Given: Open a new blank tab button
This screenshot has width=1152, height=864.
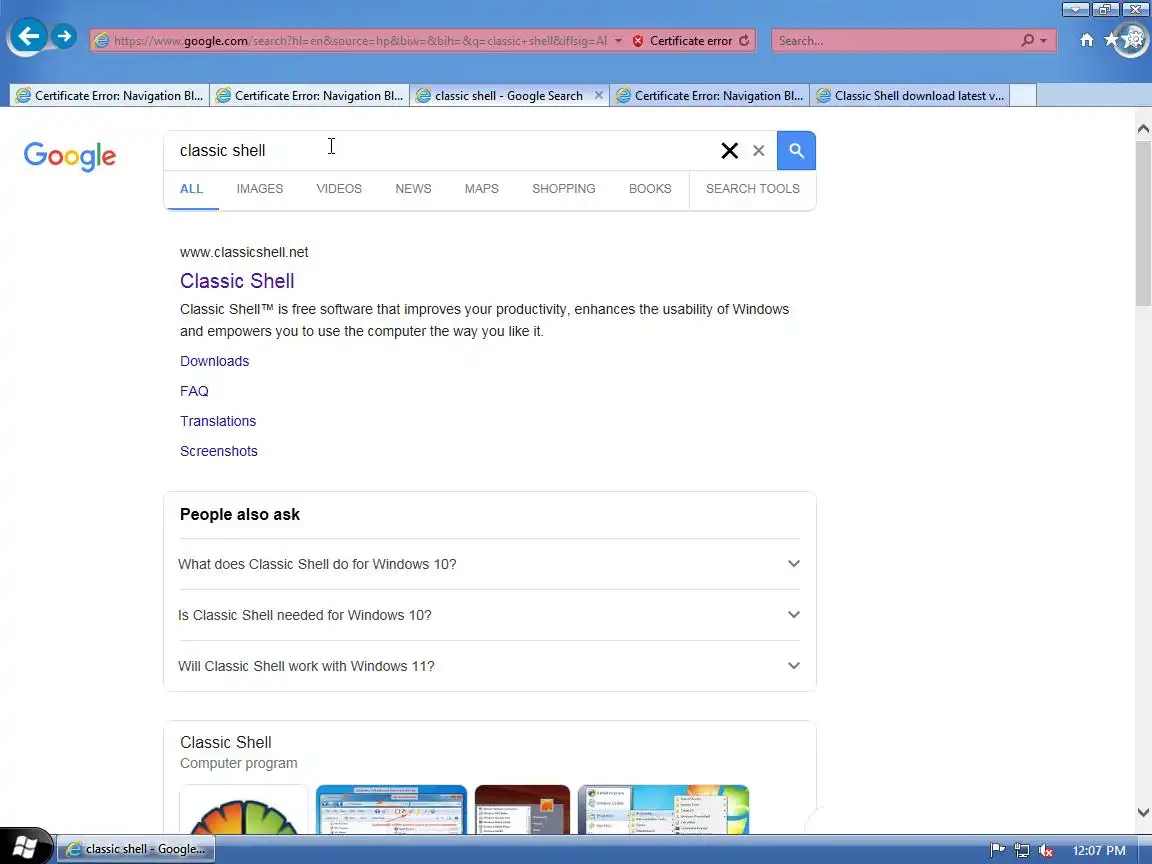Looking at the screenshot, I should pos(1023,96).
